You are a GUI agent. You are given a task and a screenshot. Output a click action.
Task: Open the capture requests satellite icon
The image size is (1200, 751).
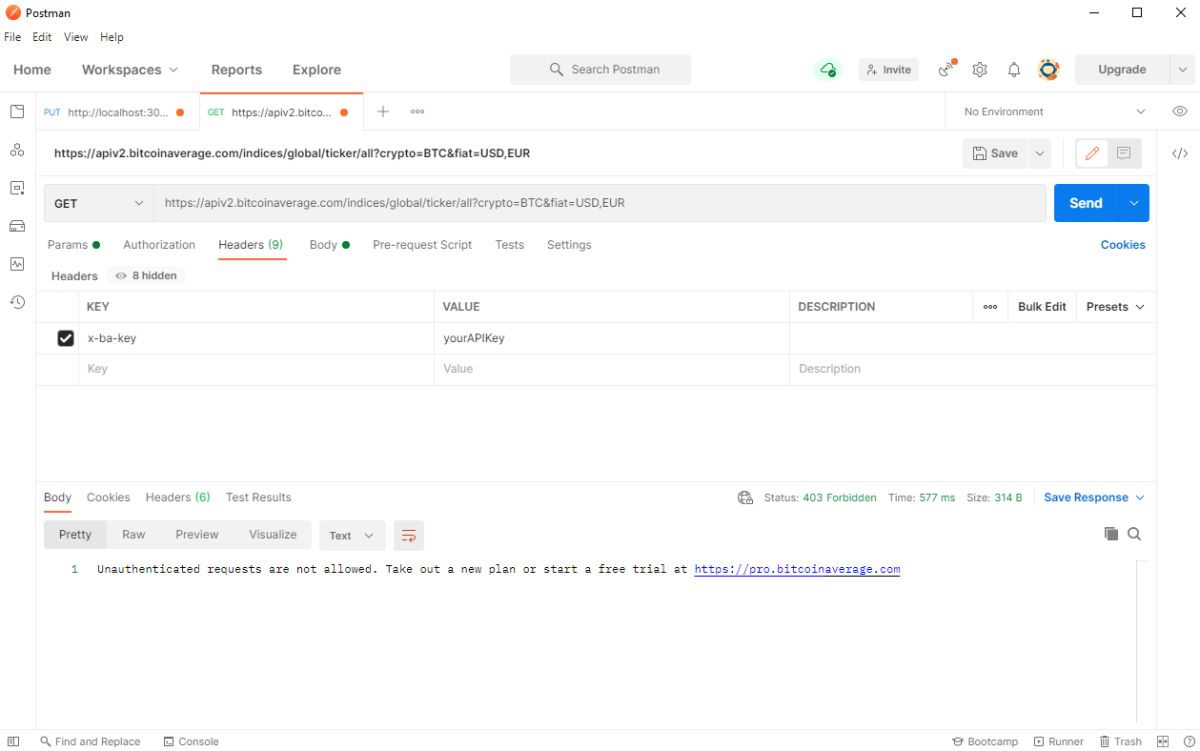[x=946, y=69]
